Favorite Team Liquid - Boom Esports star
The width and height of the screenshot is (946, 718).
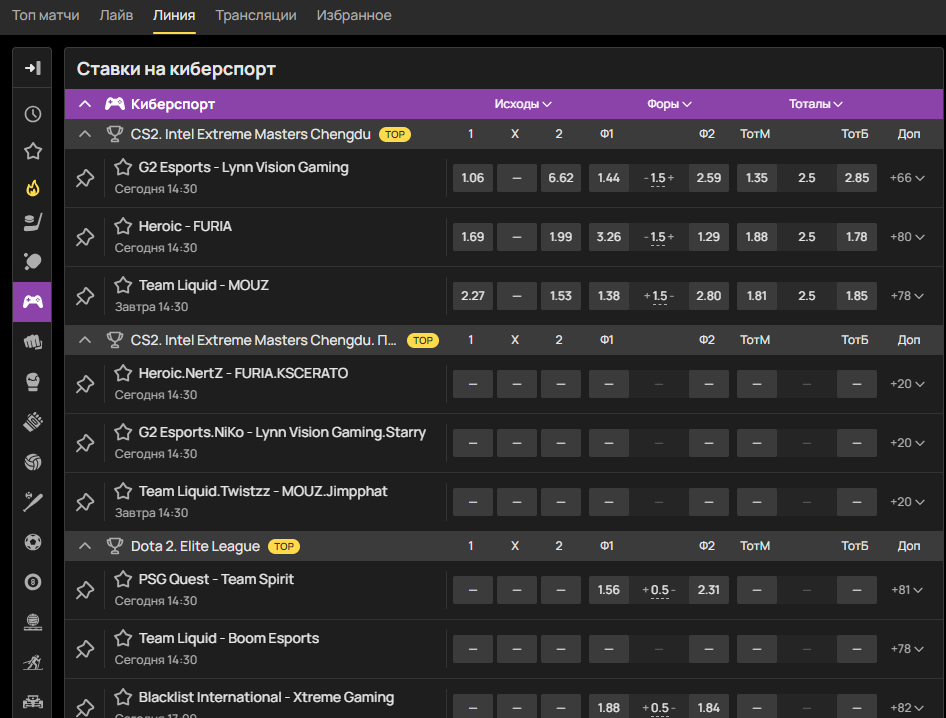pos(123,638)
